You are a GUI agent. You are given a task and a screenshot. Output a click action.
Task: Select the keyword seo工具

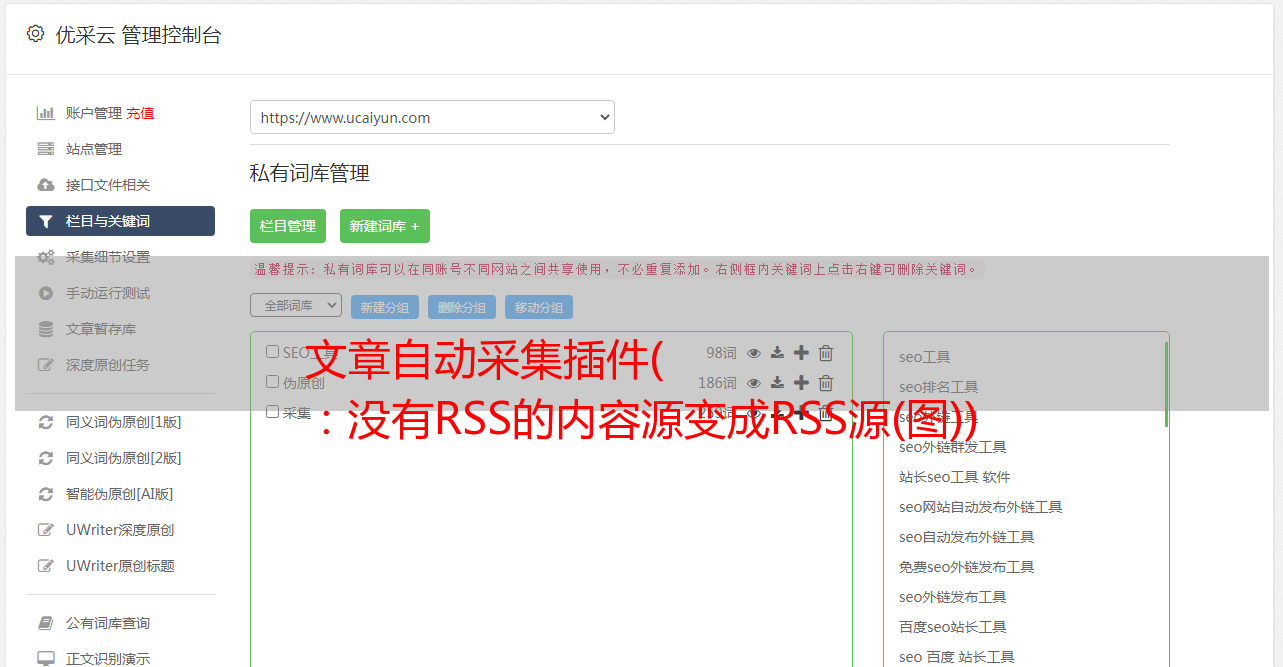click(925, 357)
